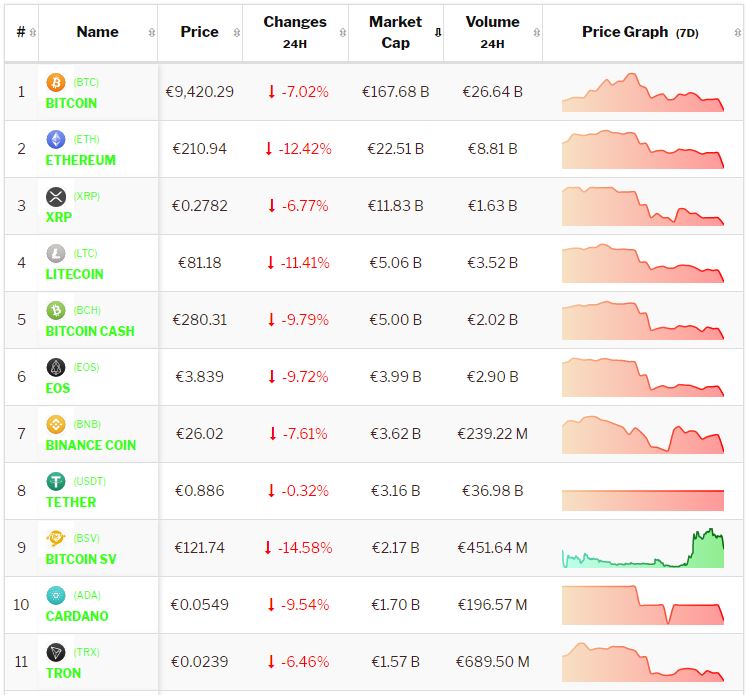The image size is (749, 695).
Task: Sort by Market Cap header
Action: coord(396,32)
